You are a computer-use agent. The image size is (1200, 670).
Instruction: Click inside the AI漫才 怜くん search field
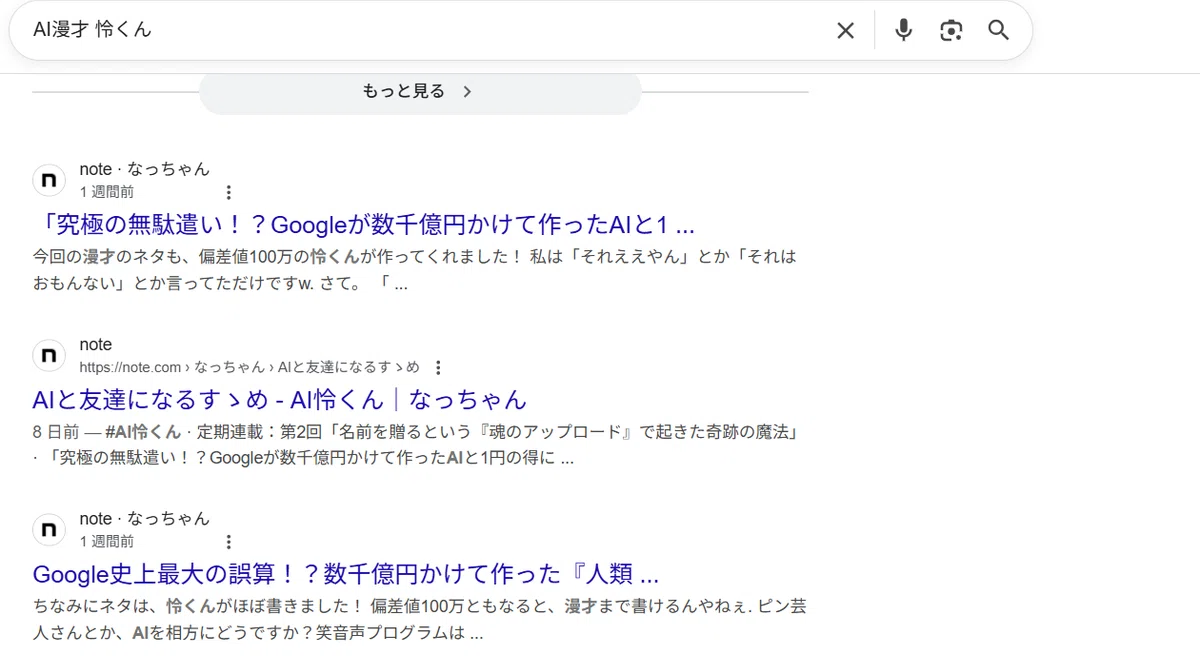coord(420,30)
